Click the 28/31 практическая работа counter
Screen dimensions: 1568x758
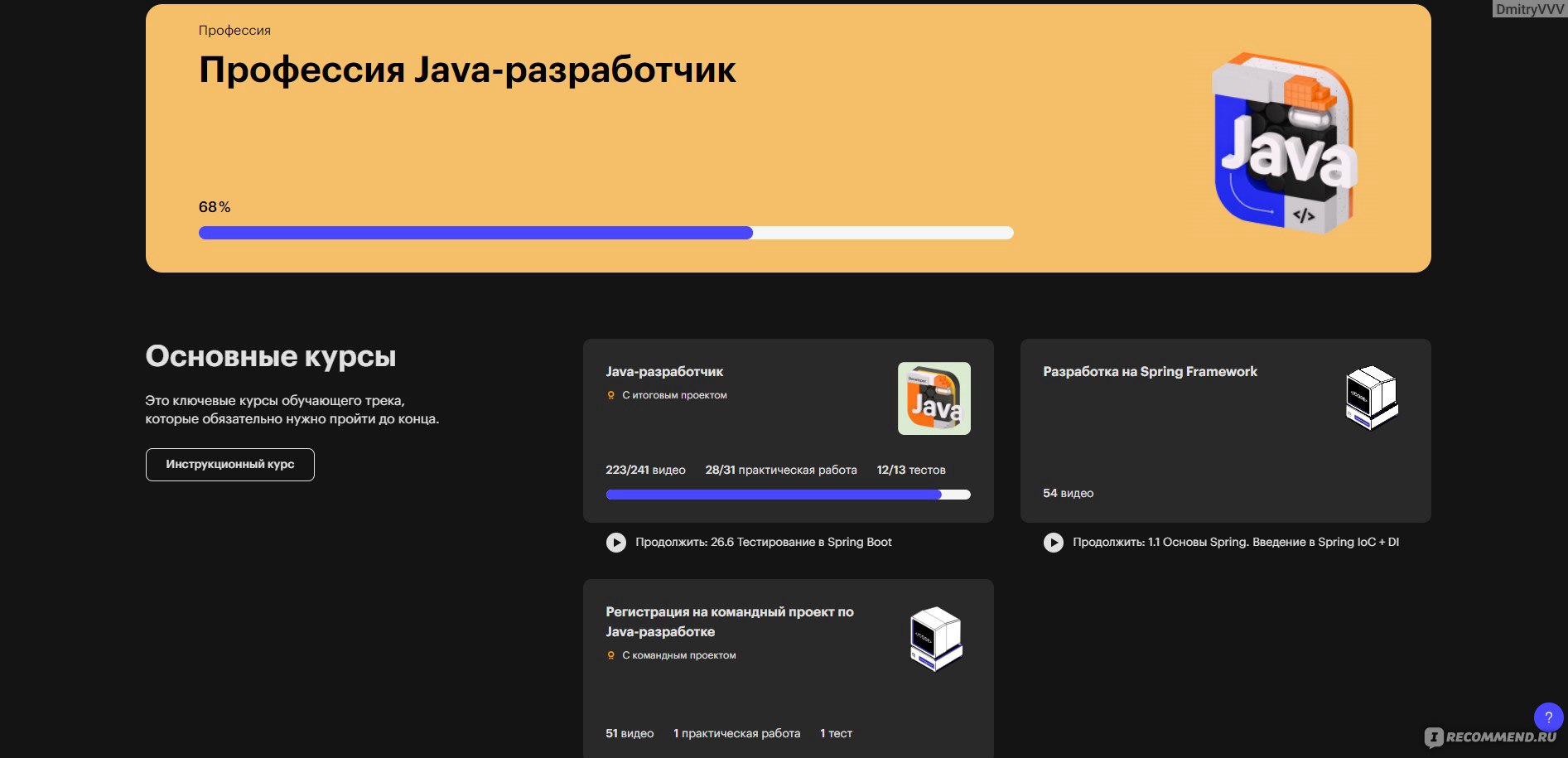[781, 470]
